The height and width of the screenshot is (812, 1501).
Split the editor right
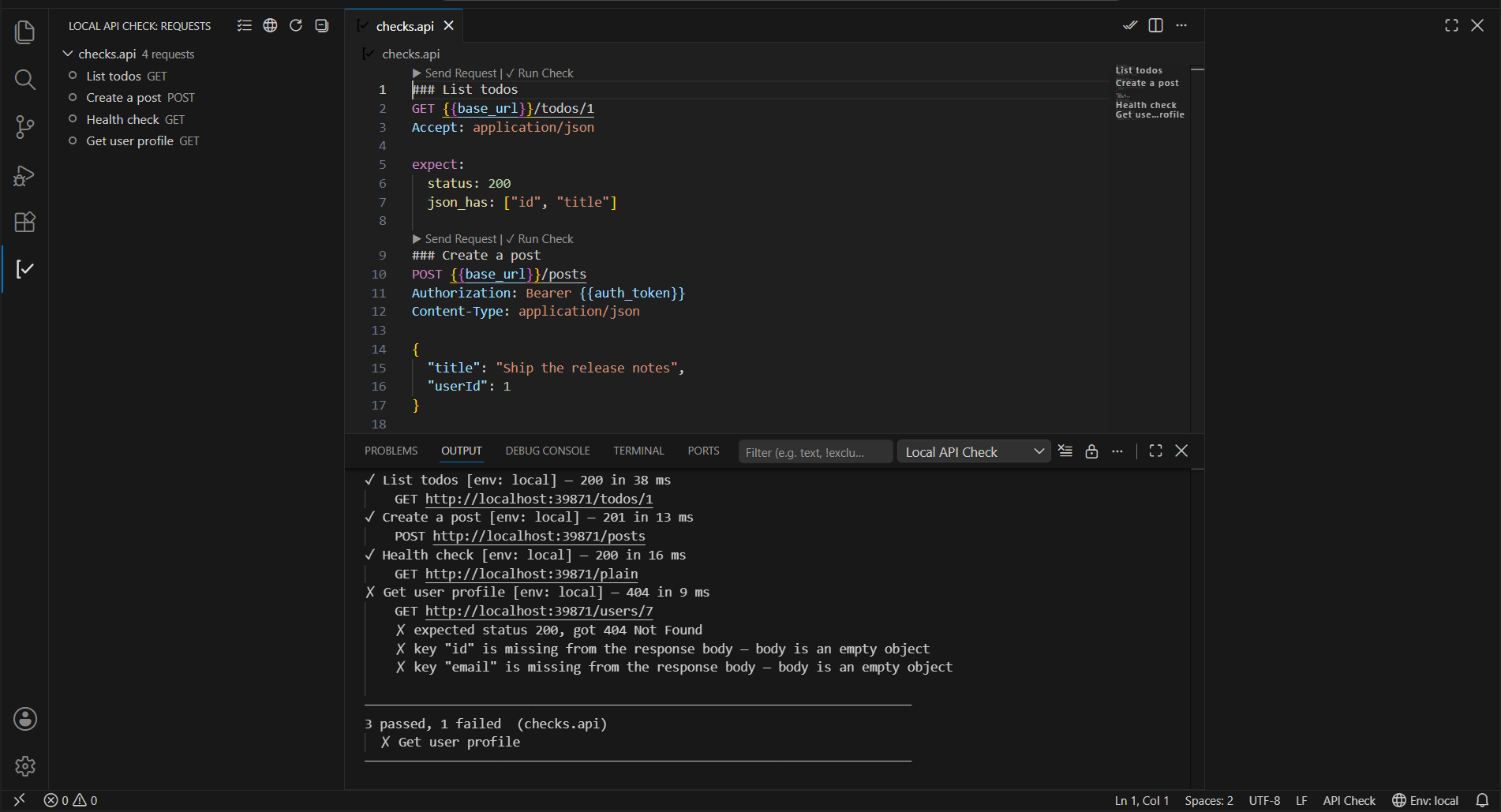tap(1155, 25)
